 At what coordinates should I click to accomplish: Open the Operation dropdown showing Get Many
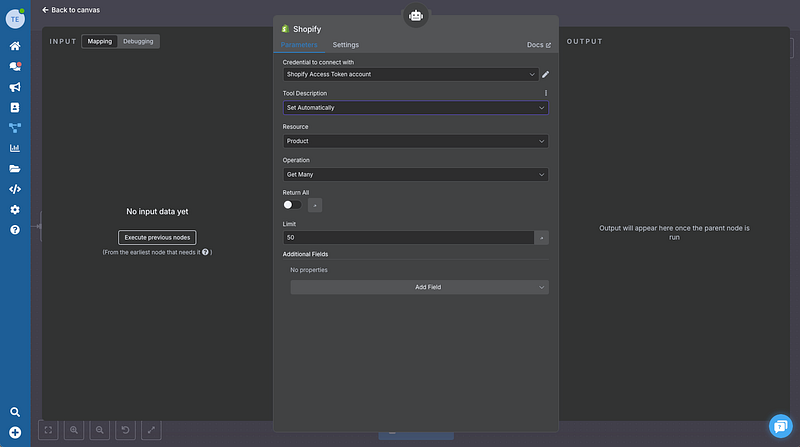coord(415,174)
